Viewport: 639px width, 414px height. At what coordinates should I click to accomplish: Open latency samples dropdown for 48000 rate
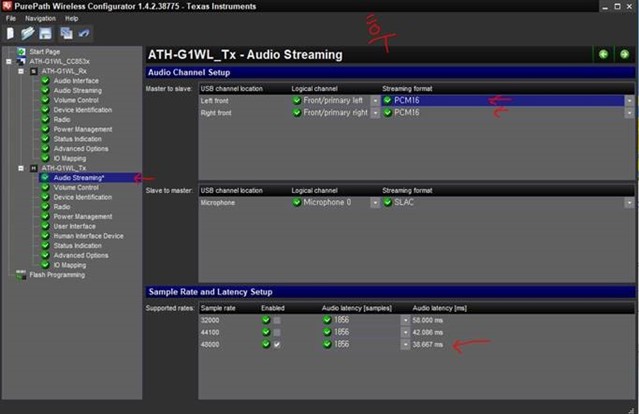(405, 345)
